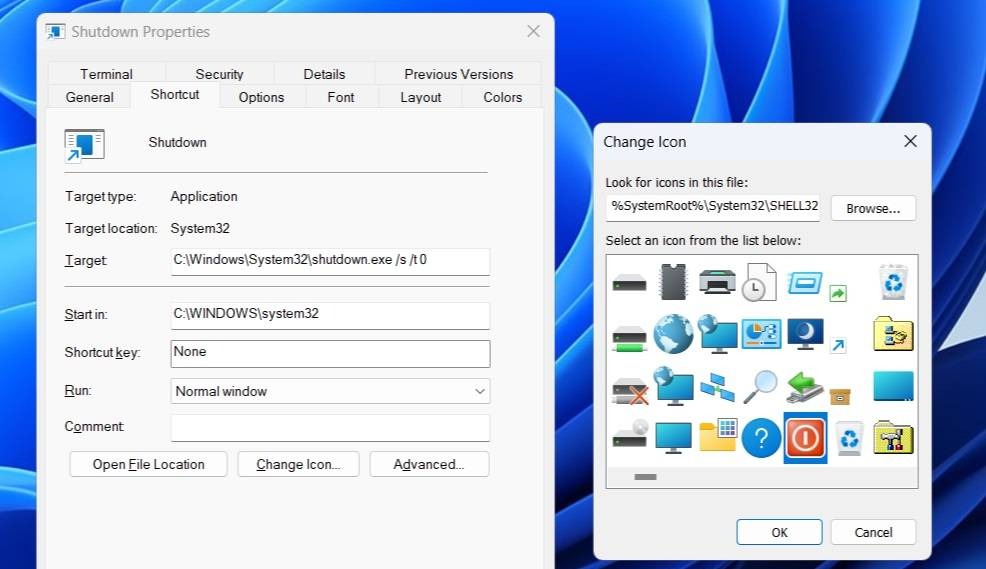Click the Change Icon button
This screenshot has height=569, width=986.
click(x=298, y=464)
